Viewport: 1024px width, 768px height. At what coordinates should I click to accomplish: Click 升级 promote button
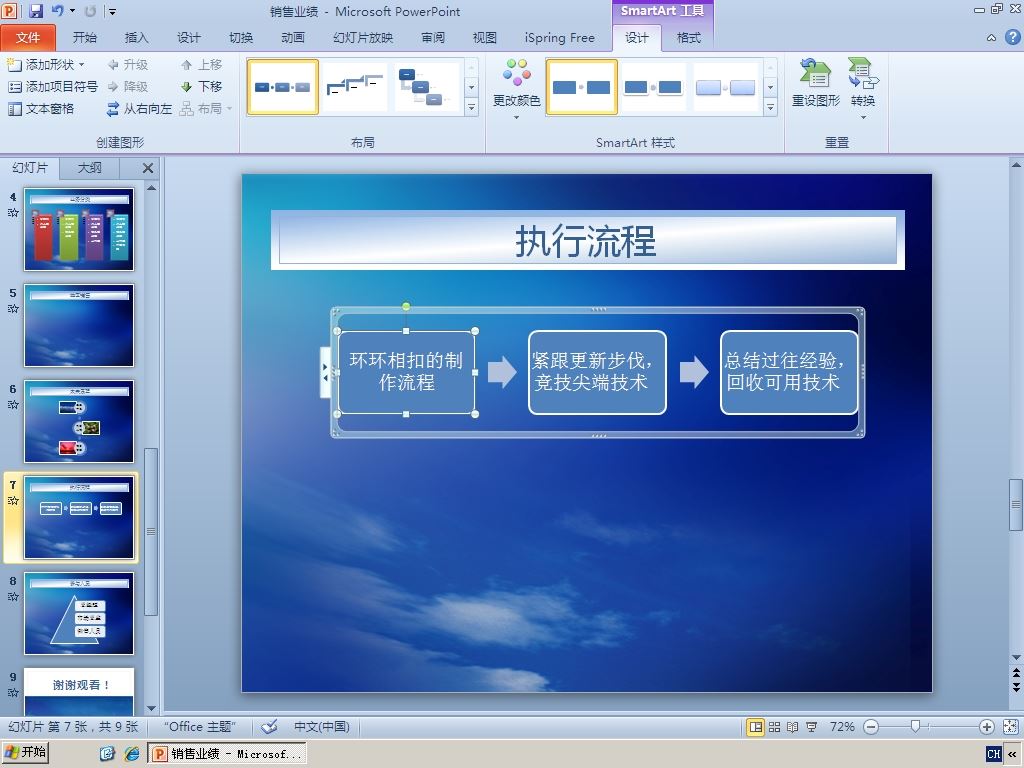(128, 65)
